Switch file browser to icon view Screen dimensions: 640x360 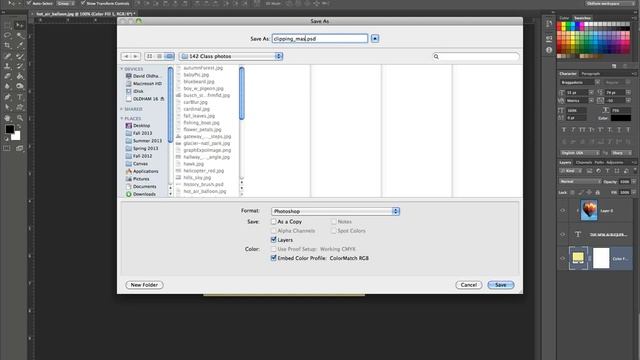coord(149,56)
